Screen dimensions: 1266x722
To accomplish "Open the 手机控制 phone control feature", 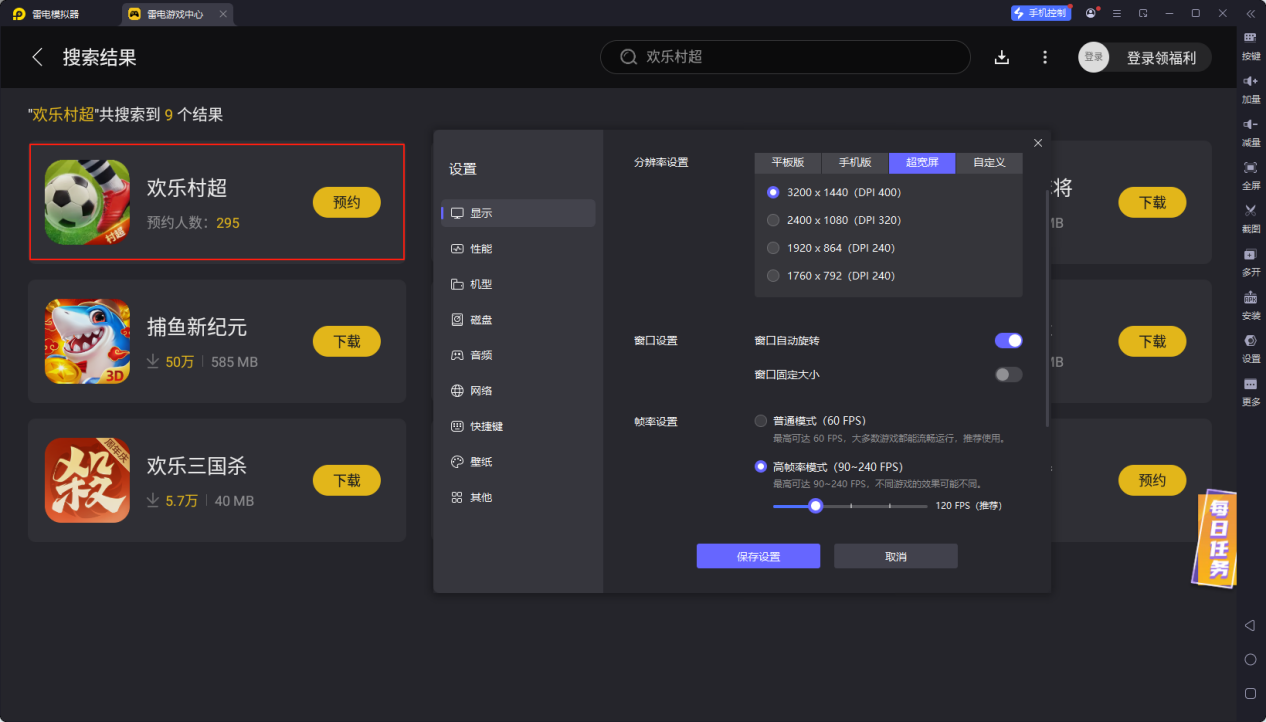I will [x=1041, y=13].
